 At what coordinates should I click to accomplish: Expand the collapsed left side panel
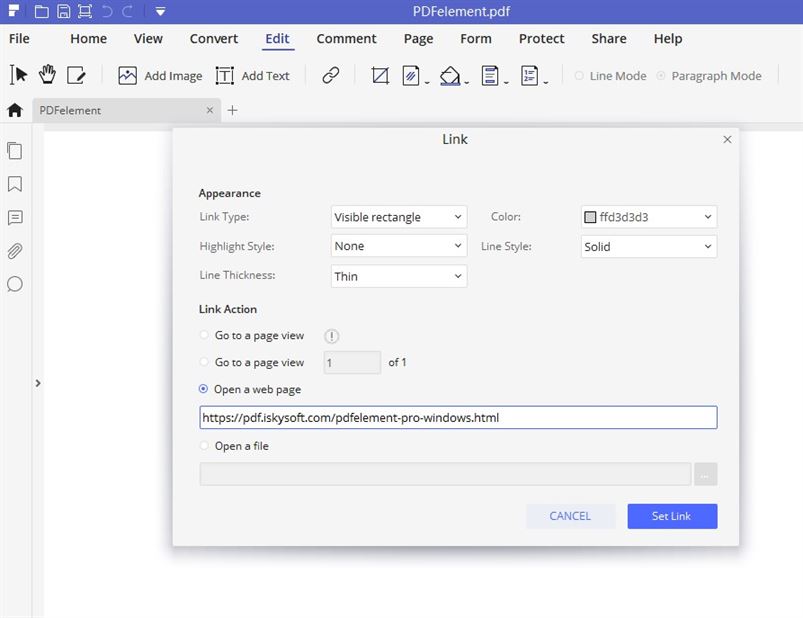click(x=38, y=383)
